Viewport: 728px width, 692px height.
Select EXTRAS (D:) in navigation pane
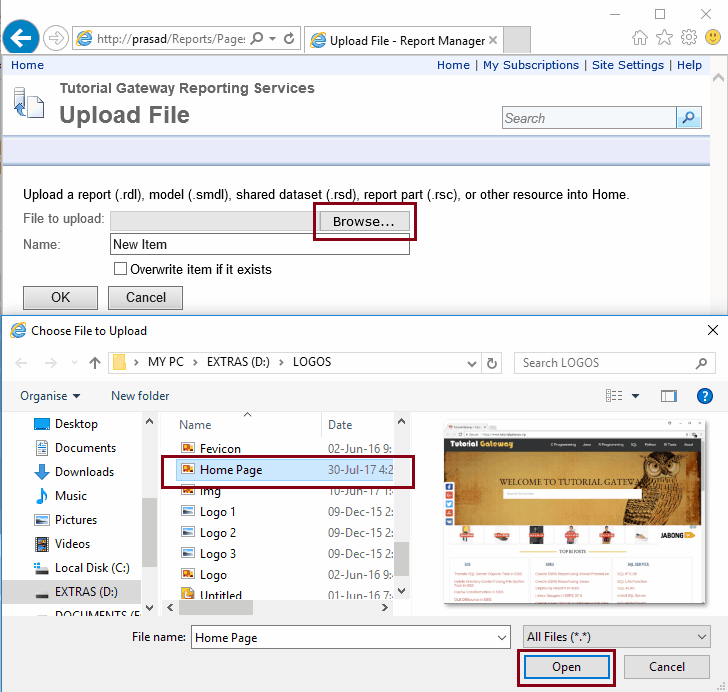[x=72, y=592]
